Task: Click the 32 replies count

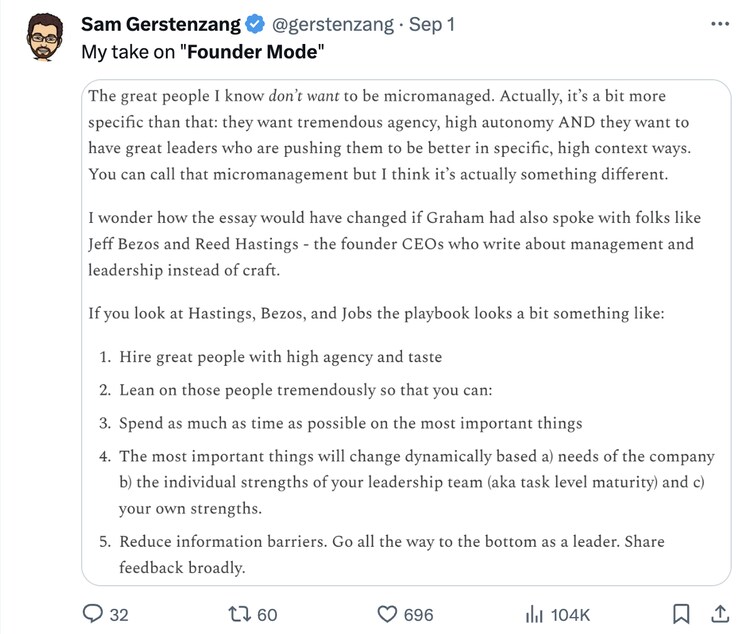Action: pos(118,615)
